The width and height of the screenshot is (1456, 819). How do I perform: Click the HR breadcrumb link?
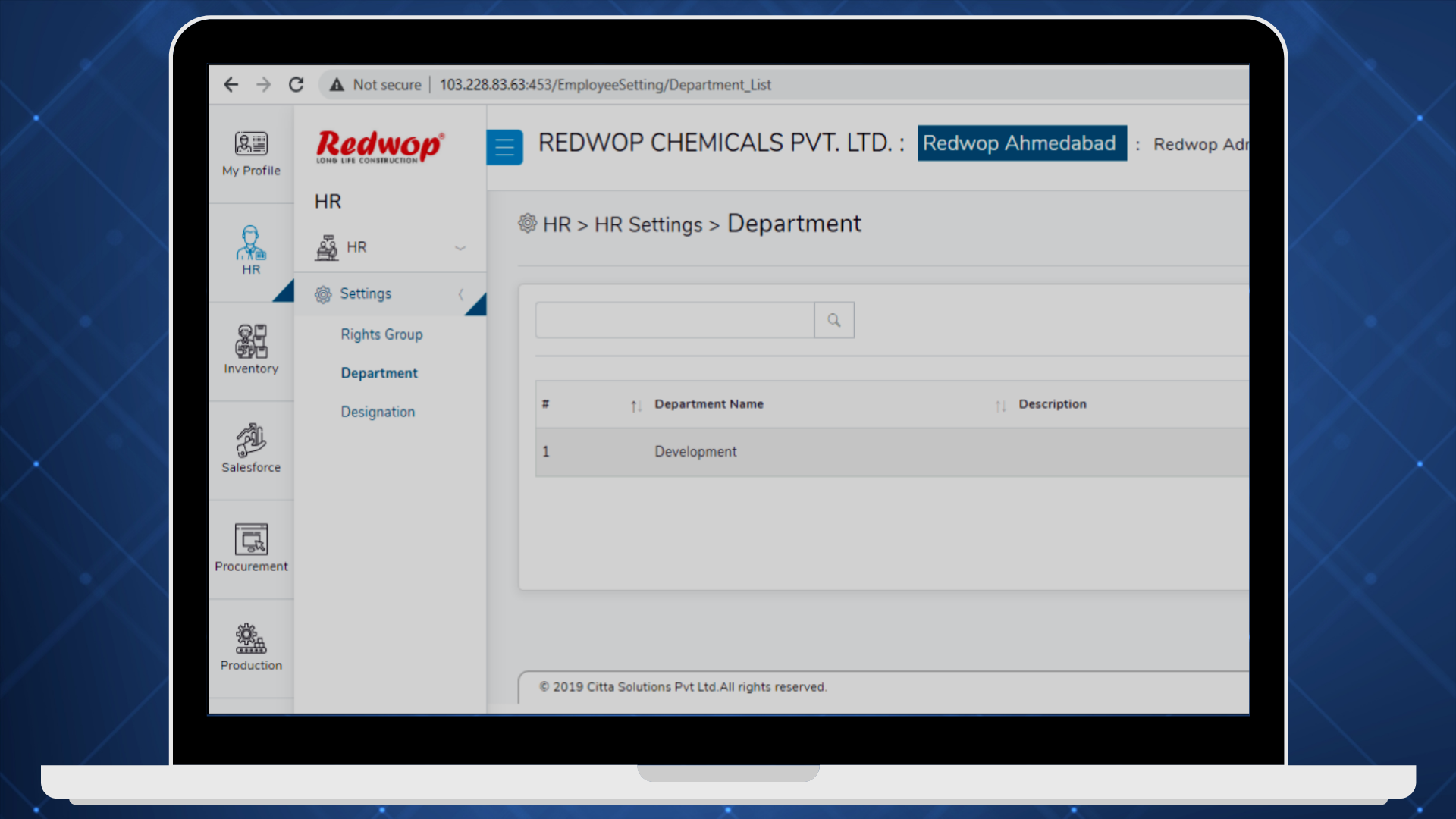(557, 224)
